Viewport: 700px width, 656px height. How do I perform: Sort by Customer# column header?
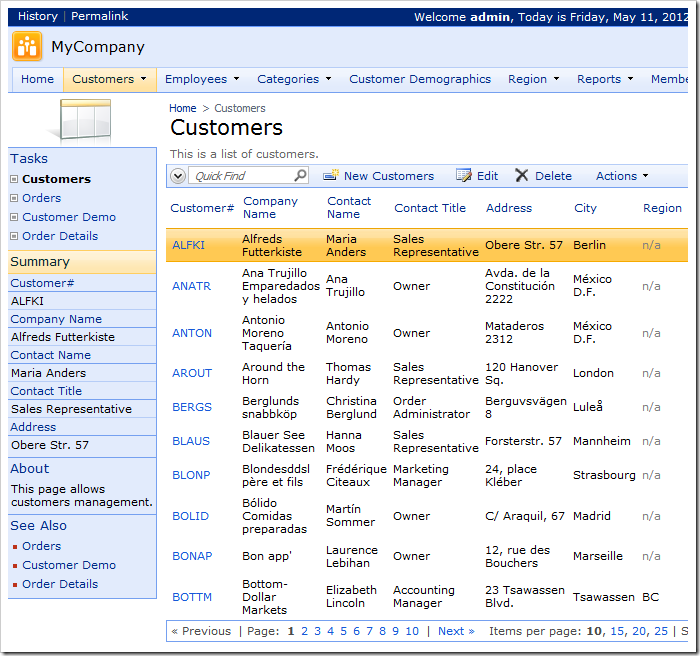point(202,208)
